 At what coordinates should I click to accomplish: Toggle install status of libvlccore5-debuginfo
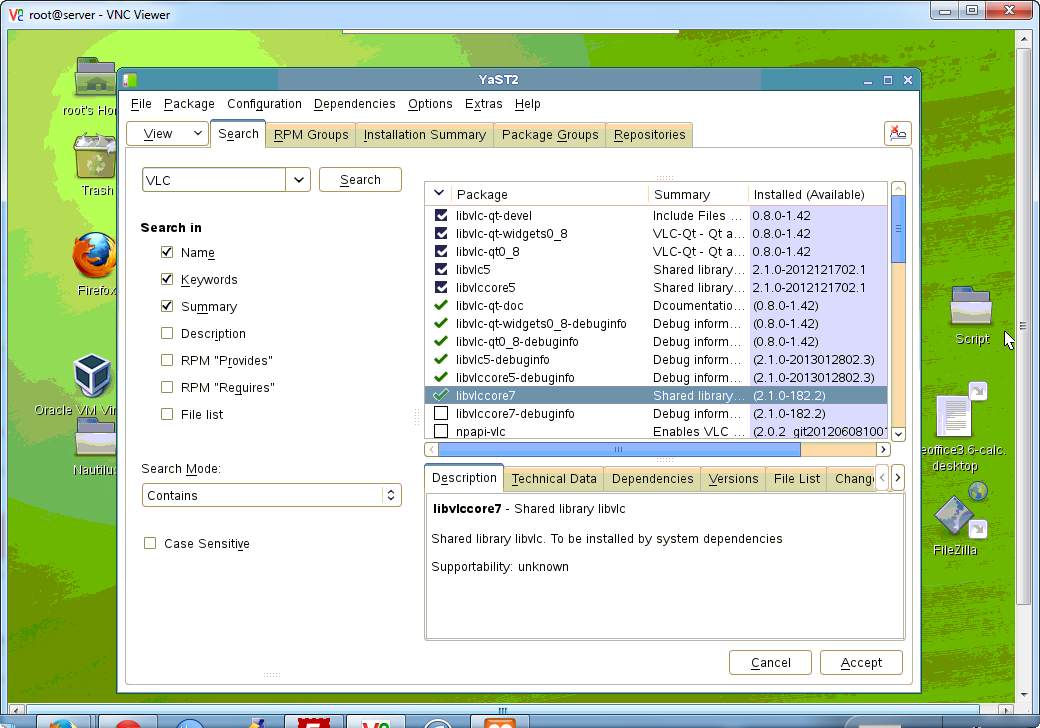click(x=440, y=377)
